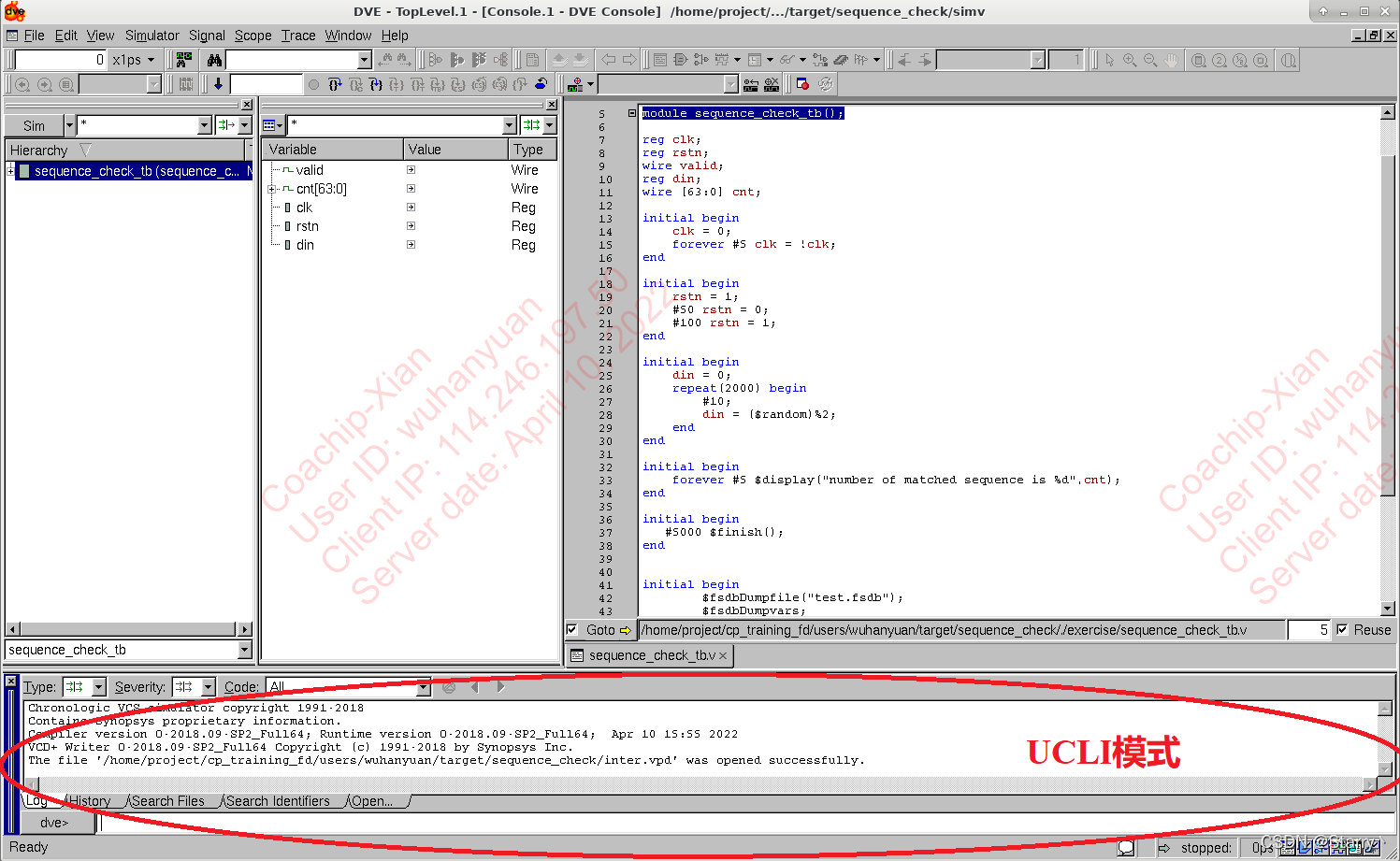Viewport: 1400px width, 861px height.
Task: Click the Goto line number field
Action: pyautogui.click(x=1308, y=630)
